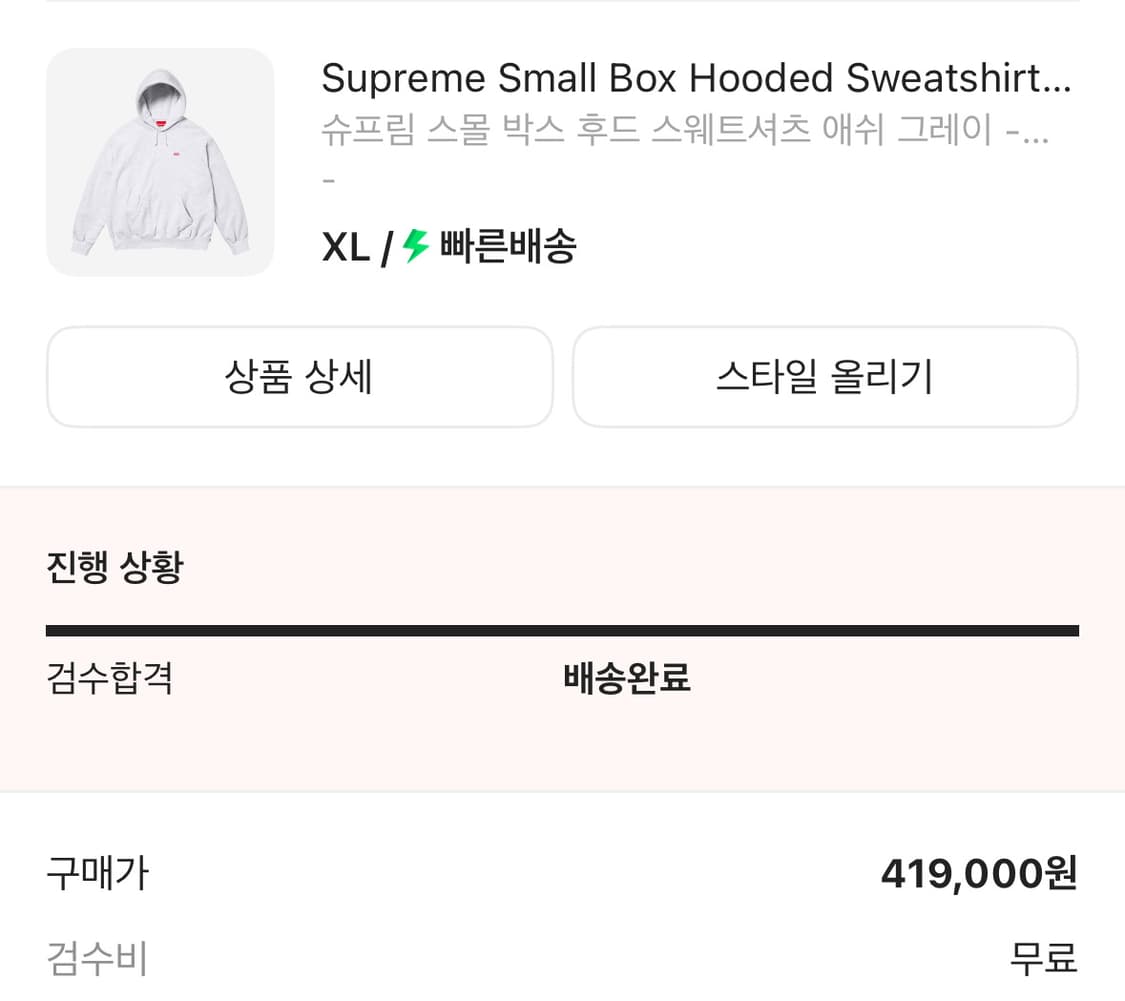Click the 상품 상세 button
The height and width of the screenshot is (1001, 1125).
(x=299, y=376)
